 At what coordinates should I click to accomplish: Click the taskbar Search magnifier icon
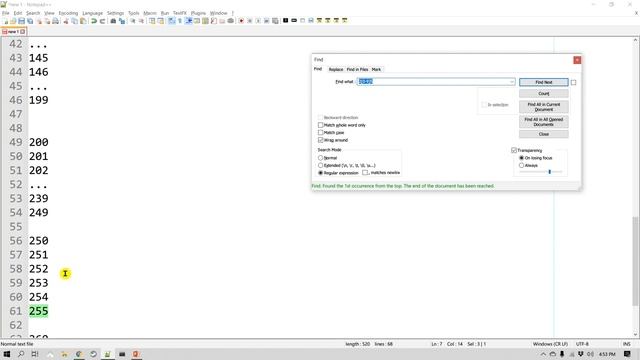[21, 354]
